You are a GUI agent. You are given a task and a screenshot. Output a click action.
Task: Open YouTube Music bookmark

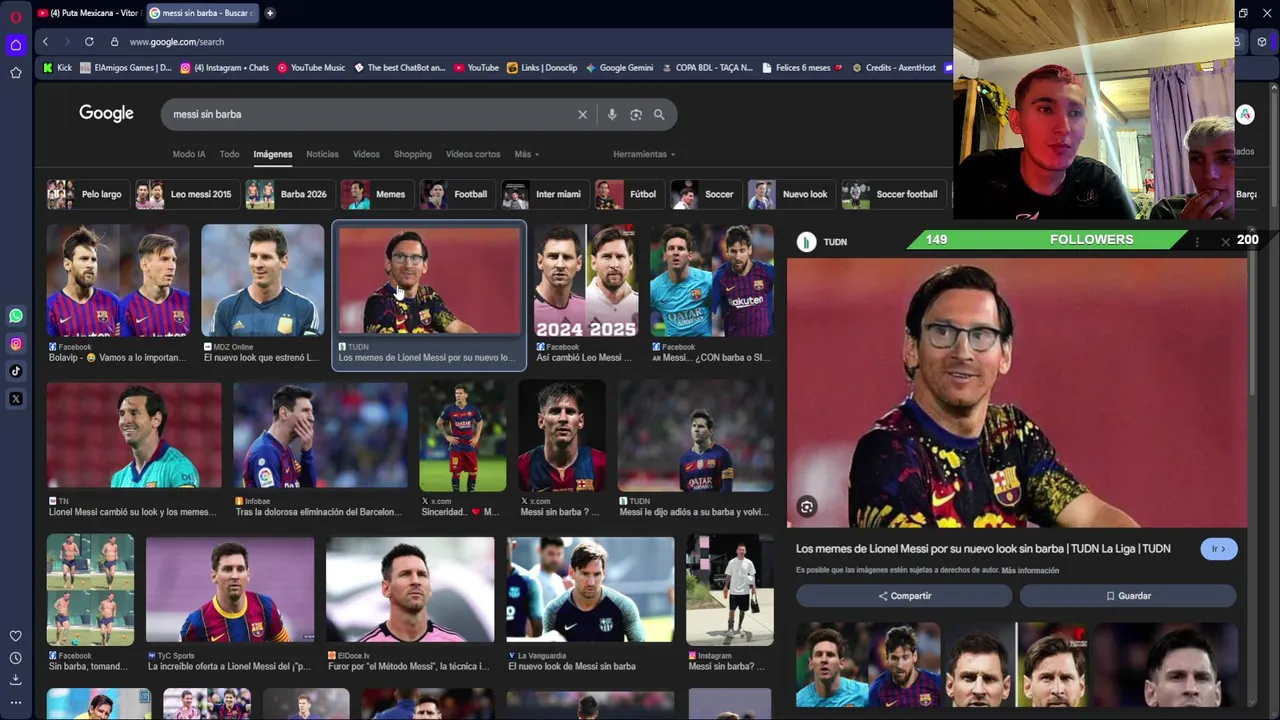click(x=311, y=68)
